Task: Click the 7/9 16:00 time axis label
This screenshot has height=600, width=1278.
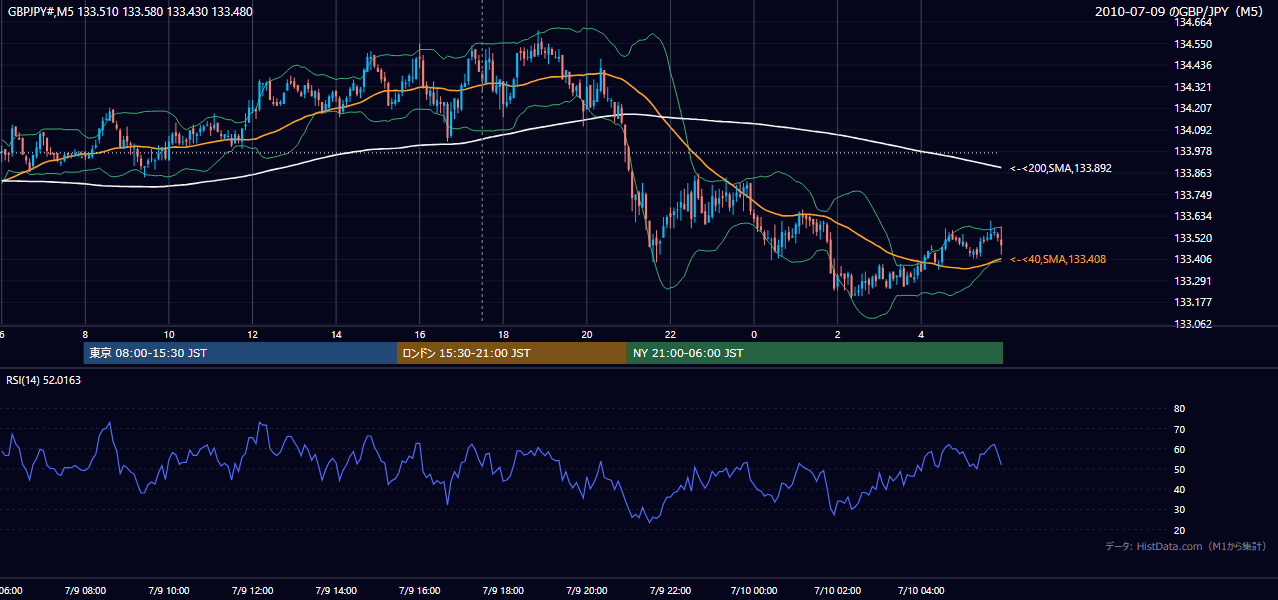Action: click(x=419, y=591)
